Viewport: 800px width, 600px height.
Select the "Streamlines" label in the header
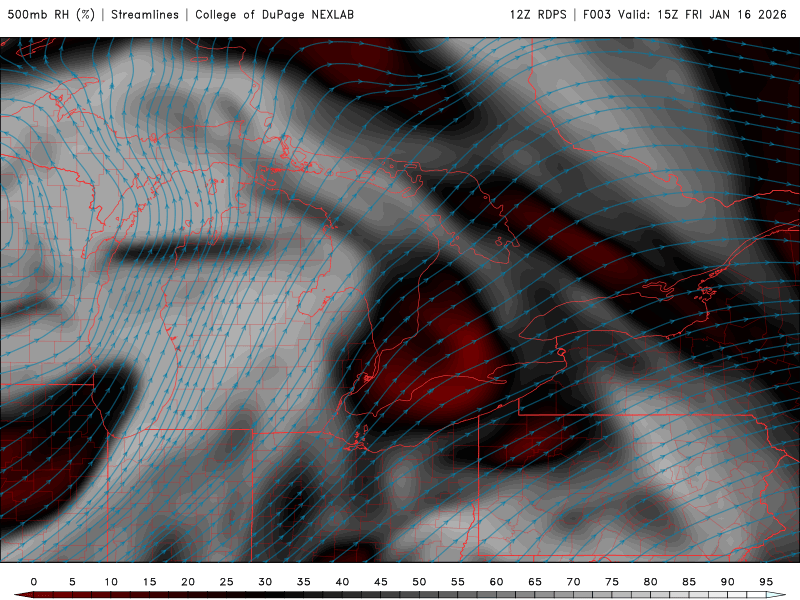coord(145,15)
